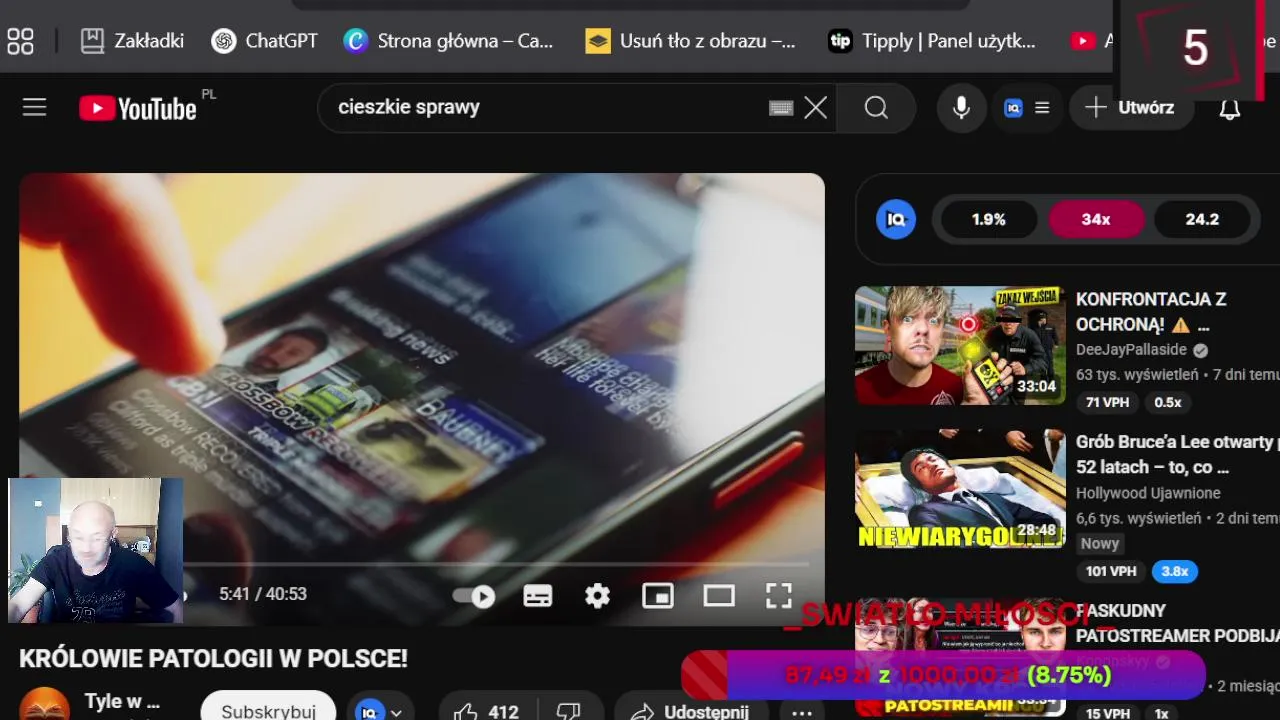Open the ChatGPT bookmark
This screenshot has width=1280, height=720.
(x=265, y=41)
